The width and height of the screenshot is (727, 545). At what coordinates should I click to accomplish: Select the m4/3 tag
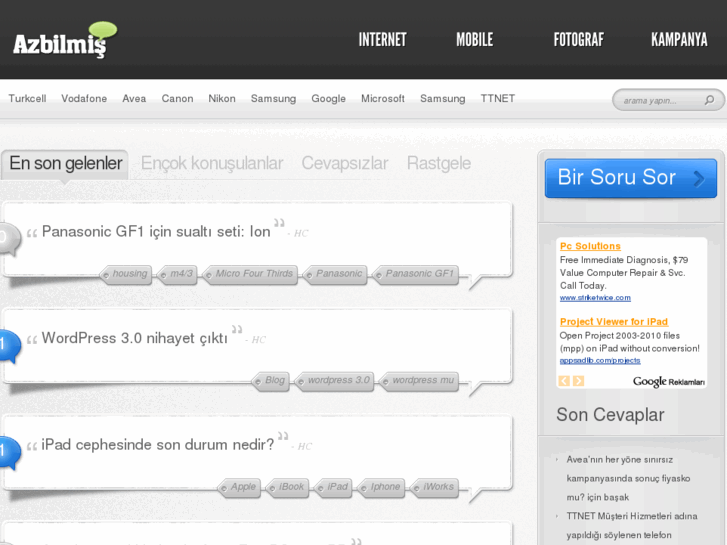click(x=178, y=274)
